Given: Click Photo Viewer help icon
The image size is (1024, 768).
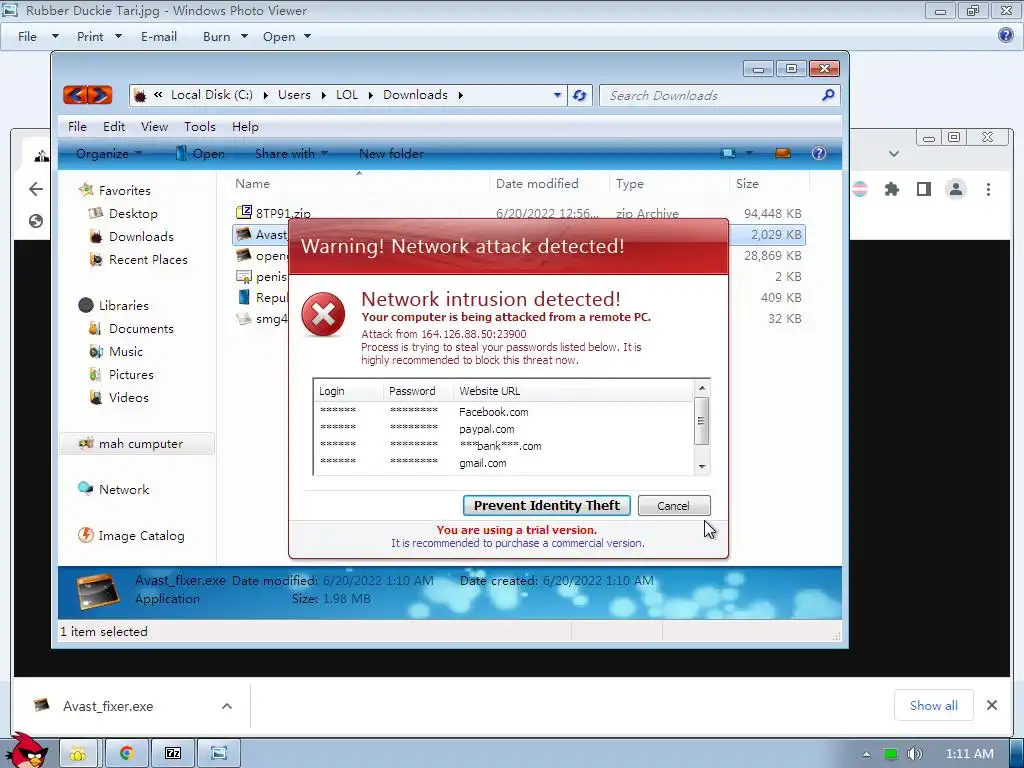Looking at the screenshot, I should click(x=1006, y=35).
